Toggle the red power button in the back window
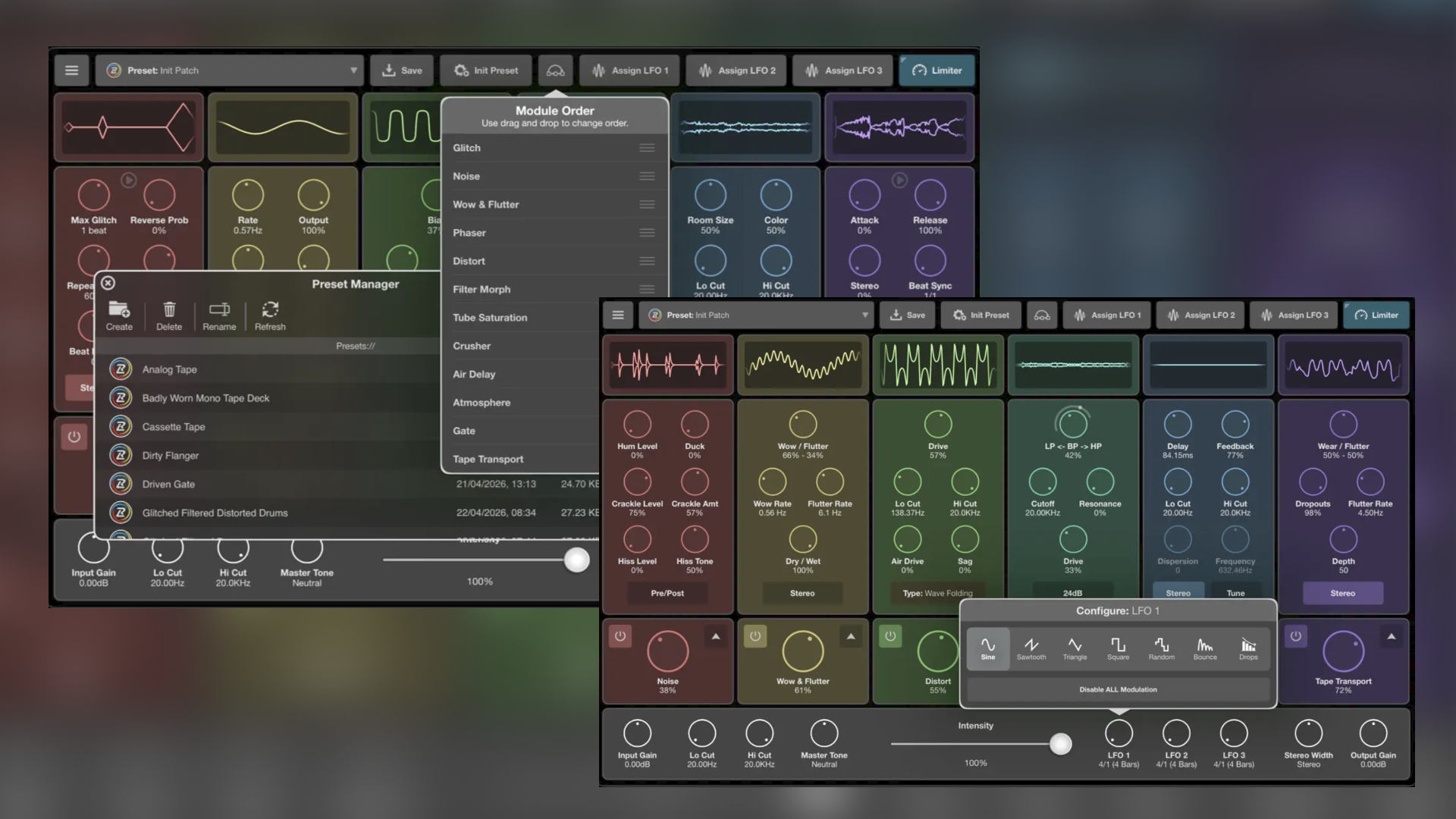The image size is (1456, 819). (x=74, y=437)
